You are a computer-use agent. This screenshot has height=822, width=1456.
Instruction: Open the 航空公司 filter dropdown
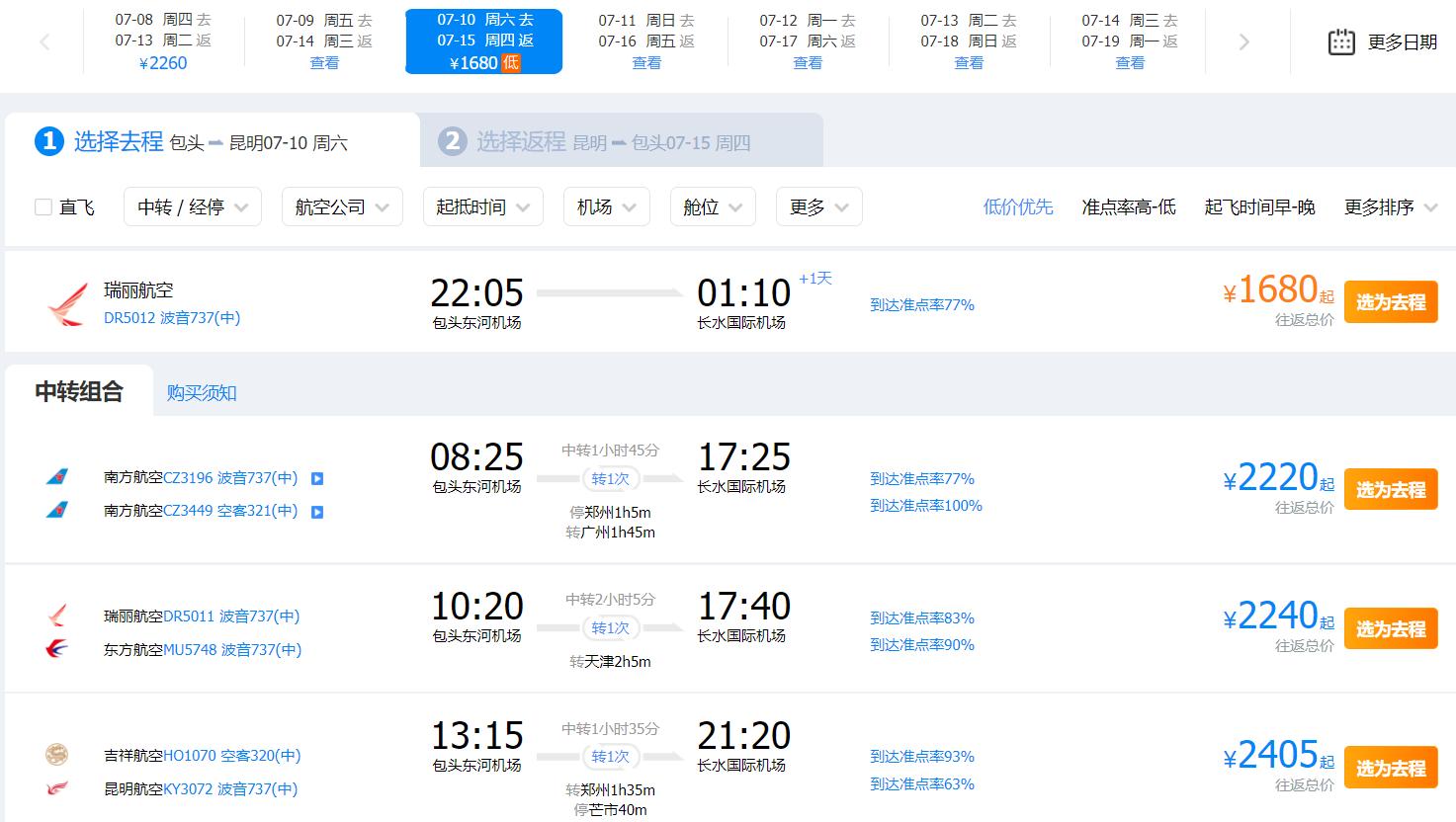tap(342, 206)
